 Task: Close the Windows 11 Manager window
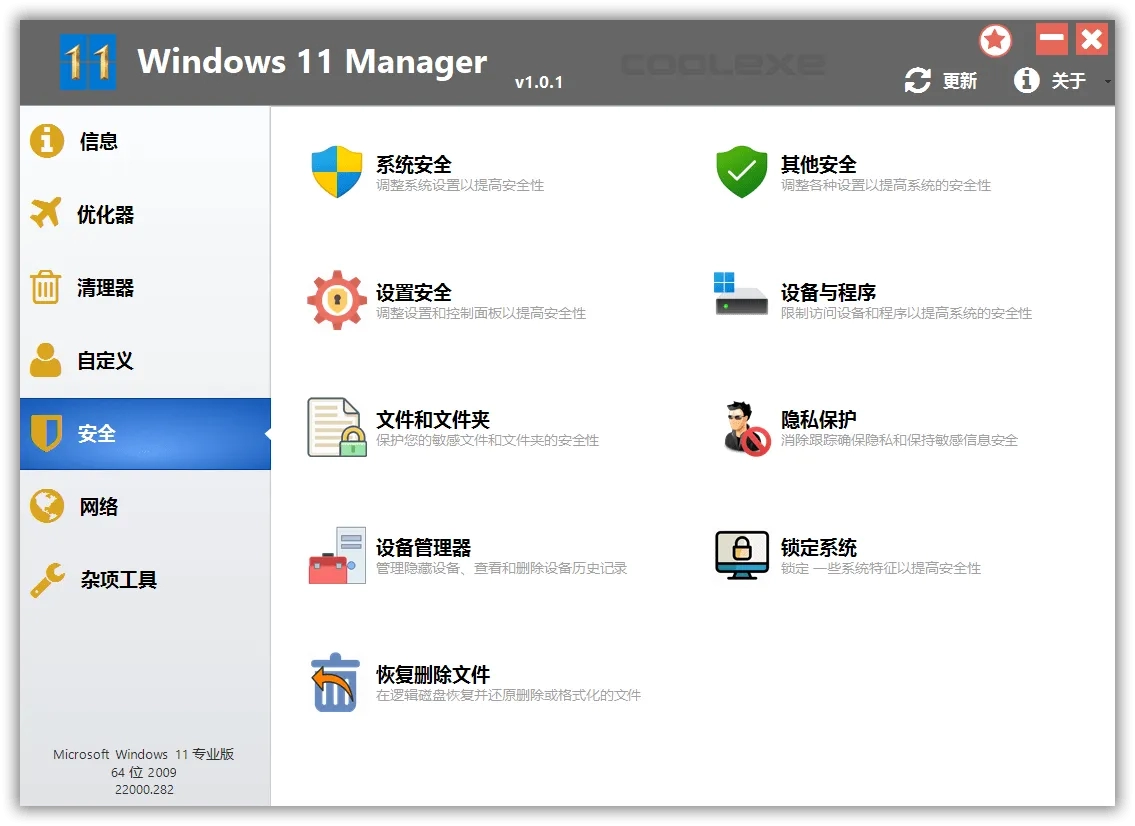click(1092, 39)
